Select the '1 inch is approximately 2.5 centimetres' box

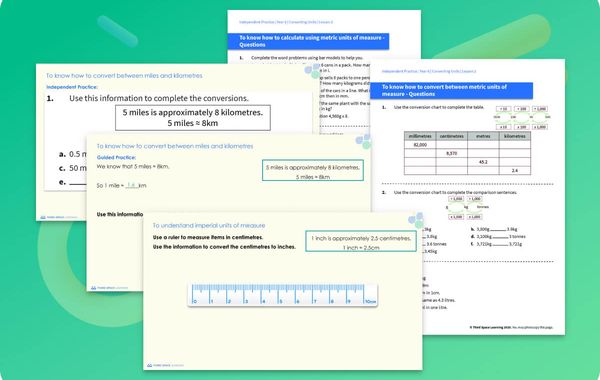[361, 241]
